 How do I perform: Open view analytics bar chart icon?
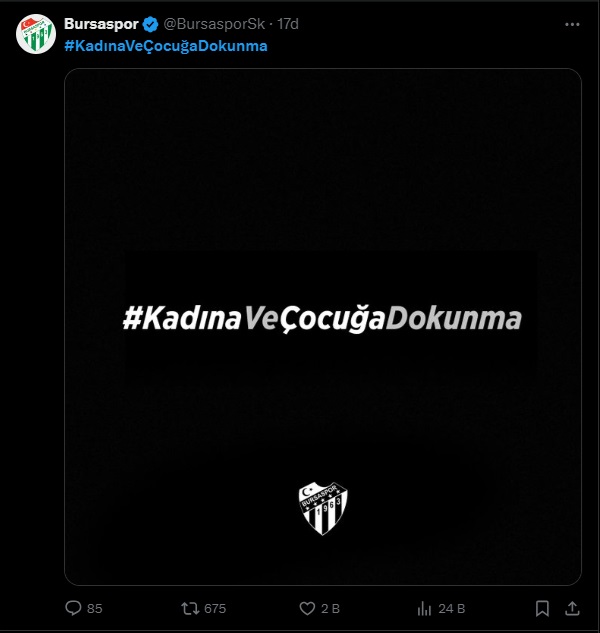[x=424, y=608]
